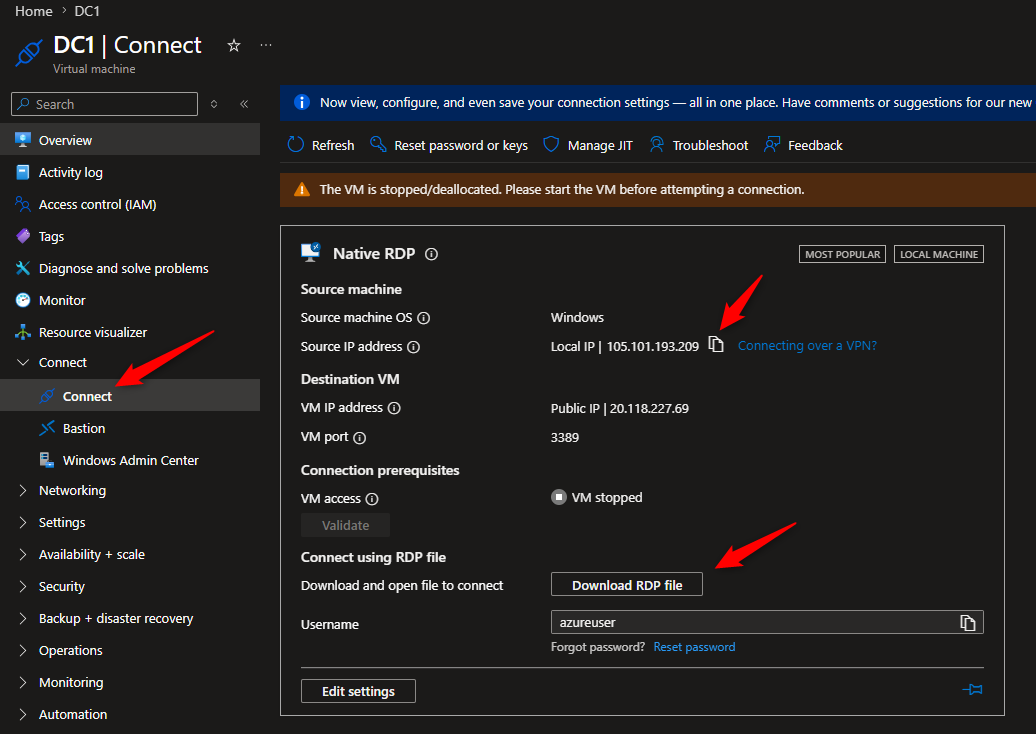
Task: Click the Monitor gauge icon
Action: coord(23,300)
